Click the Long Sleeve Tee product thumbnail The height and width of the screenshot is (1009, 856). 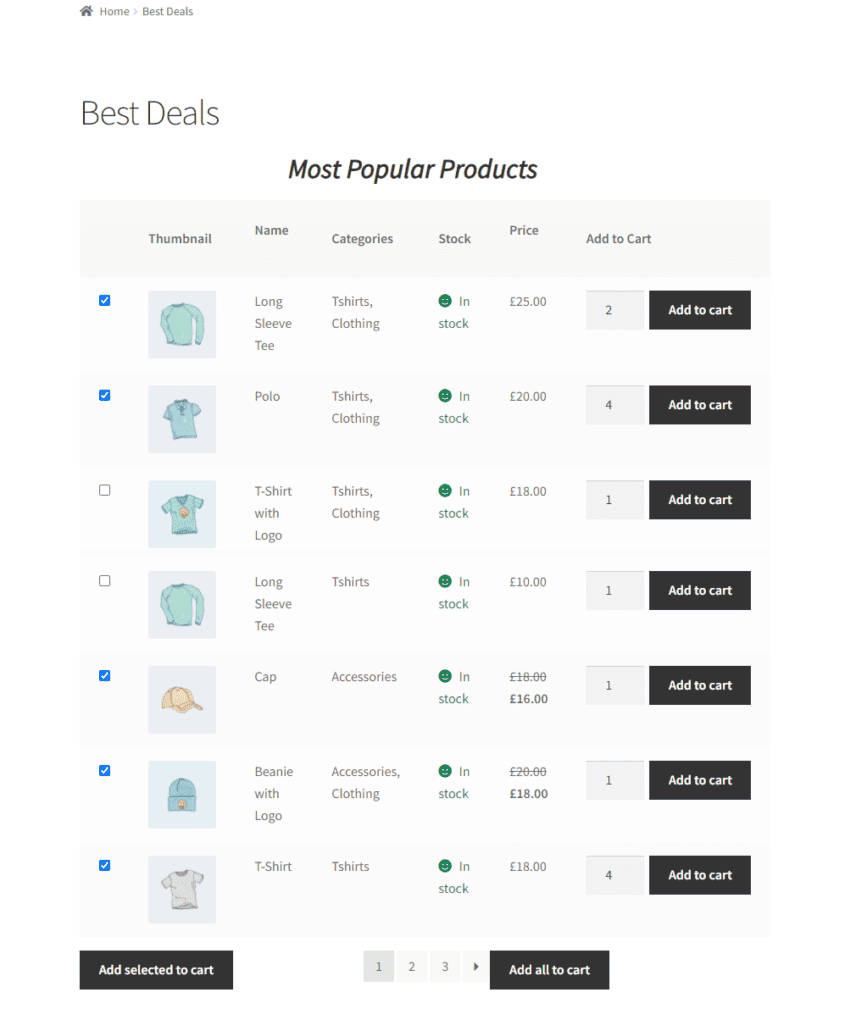pos(181,324)
